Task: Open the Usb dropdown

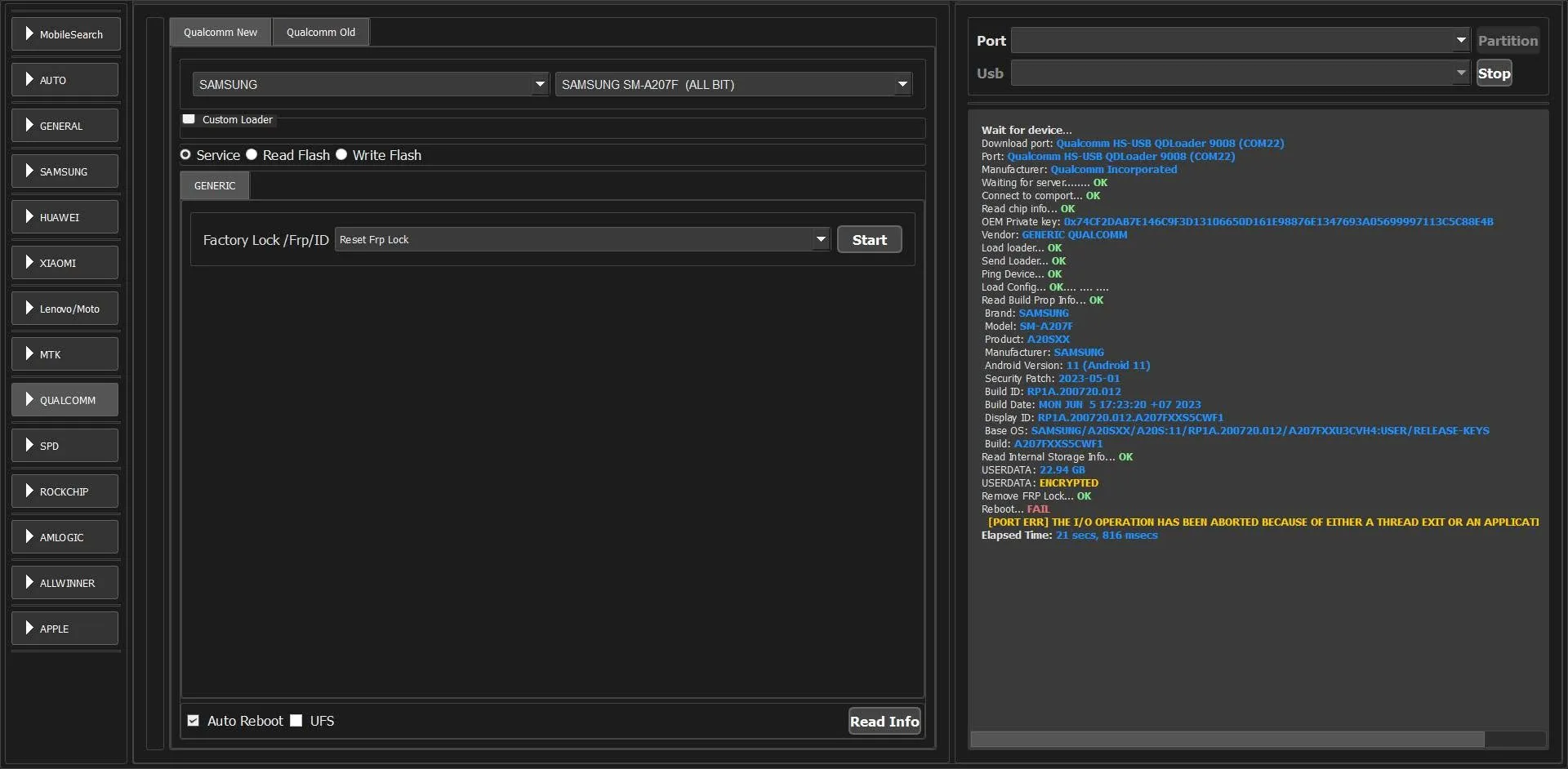Action: click(1241, 73)
